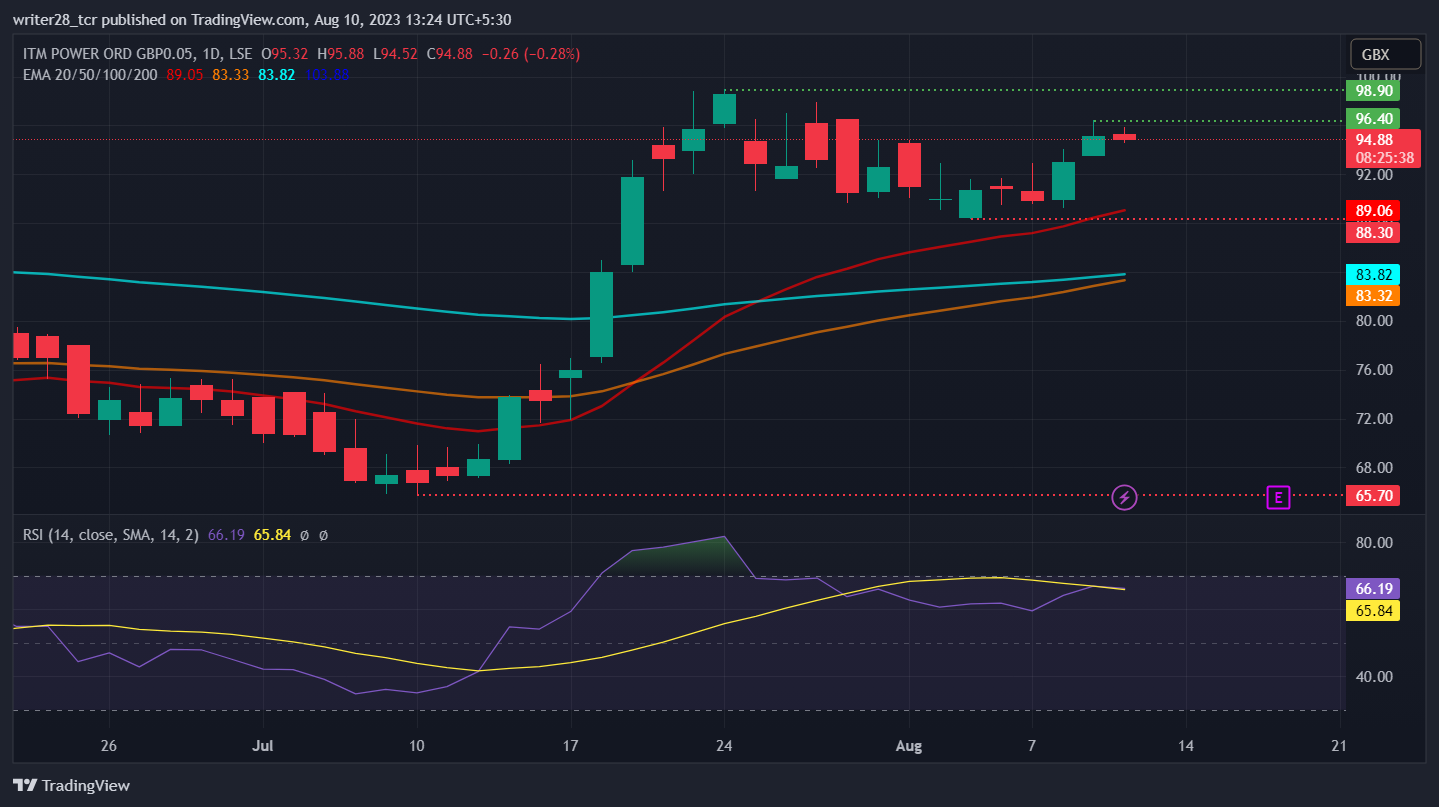Click the countdown timer 08:25:38
The width and height of the screenshot is (1439, 807).
(1385, 158)
